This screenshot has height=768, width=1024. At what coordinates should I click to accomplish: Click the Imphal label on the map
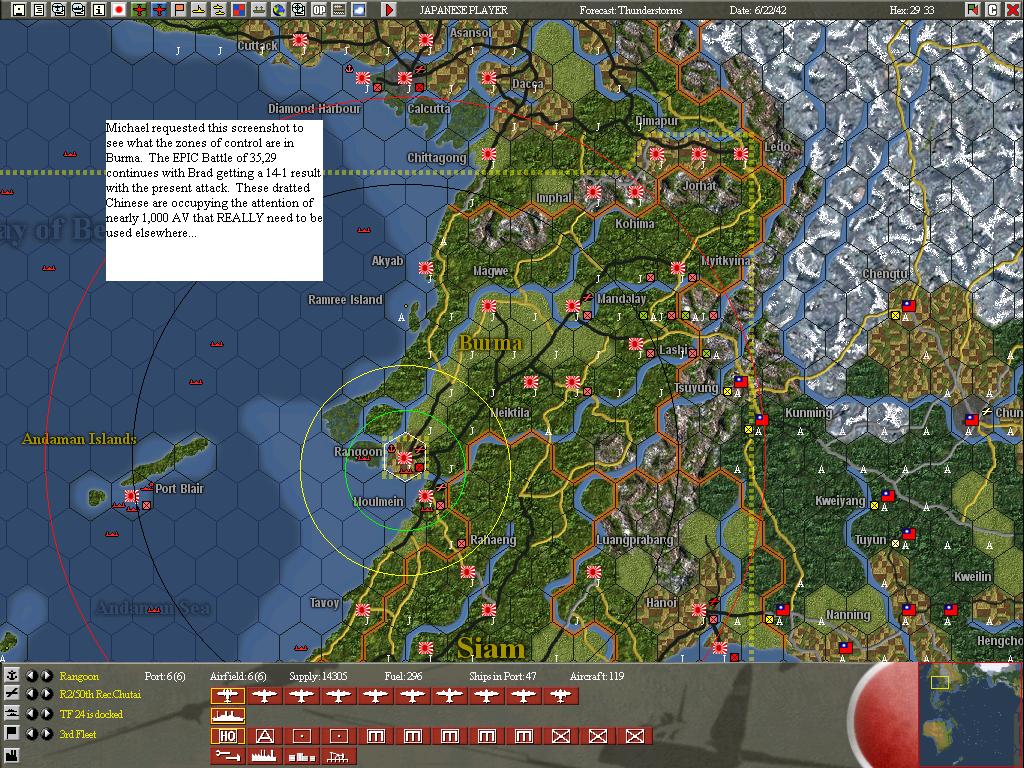[x=553, y=198]
